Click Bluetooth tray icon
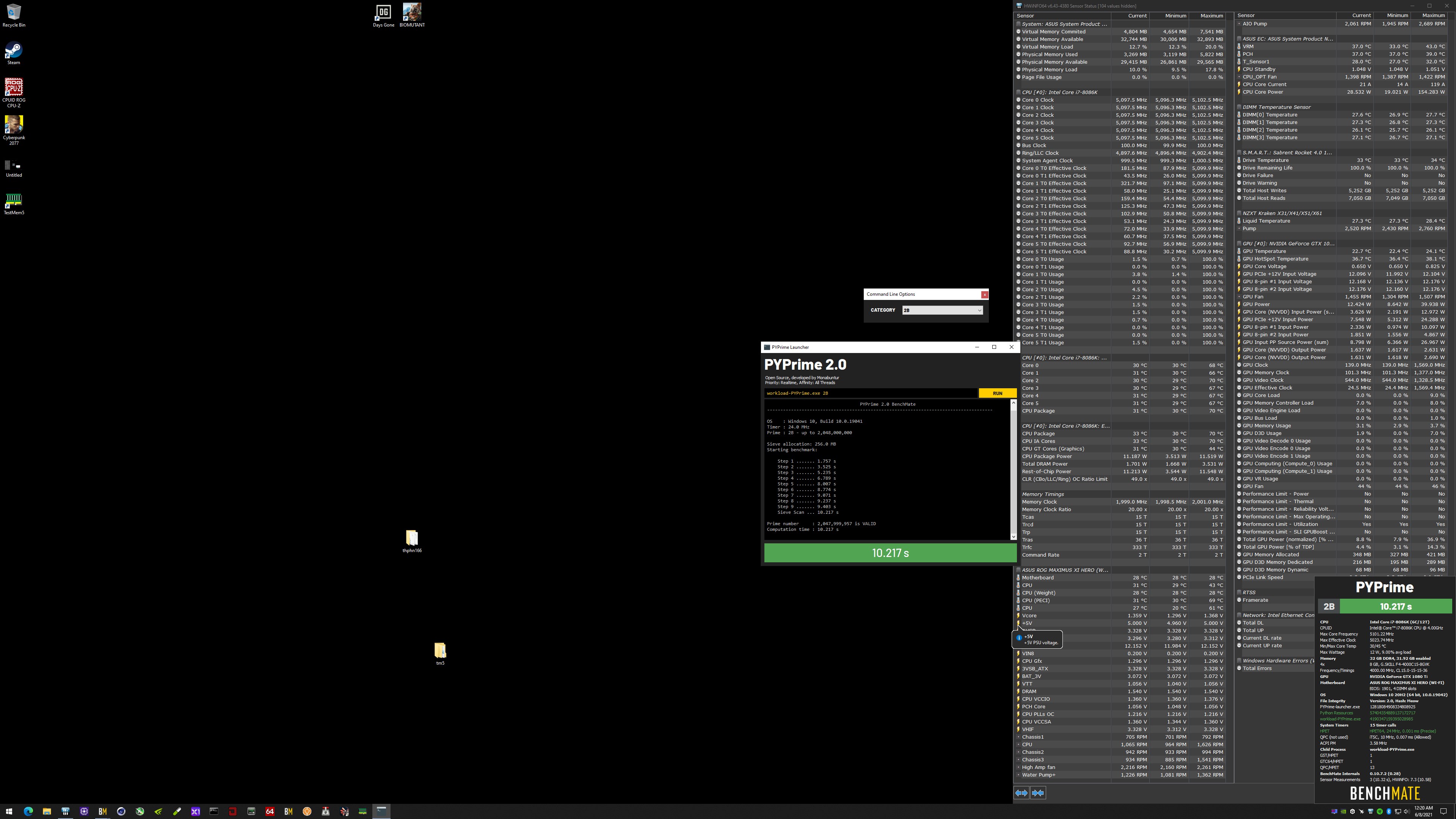The image size is (1456, 819). 1388,812
